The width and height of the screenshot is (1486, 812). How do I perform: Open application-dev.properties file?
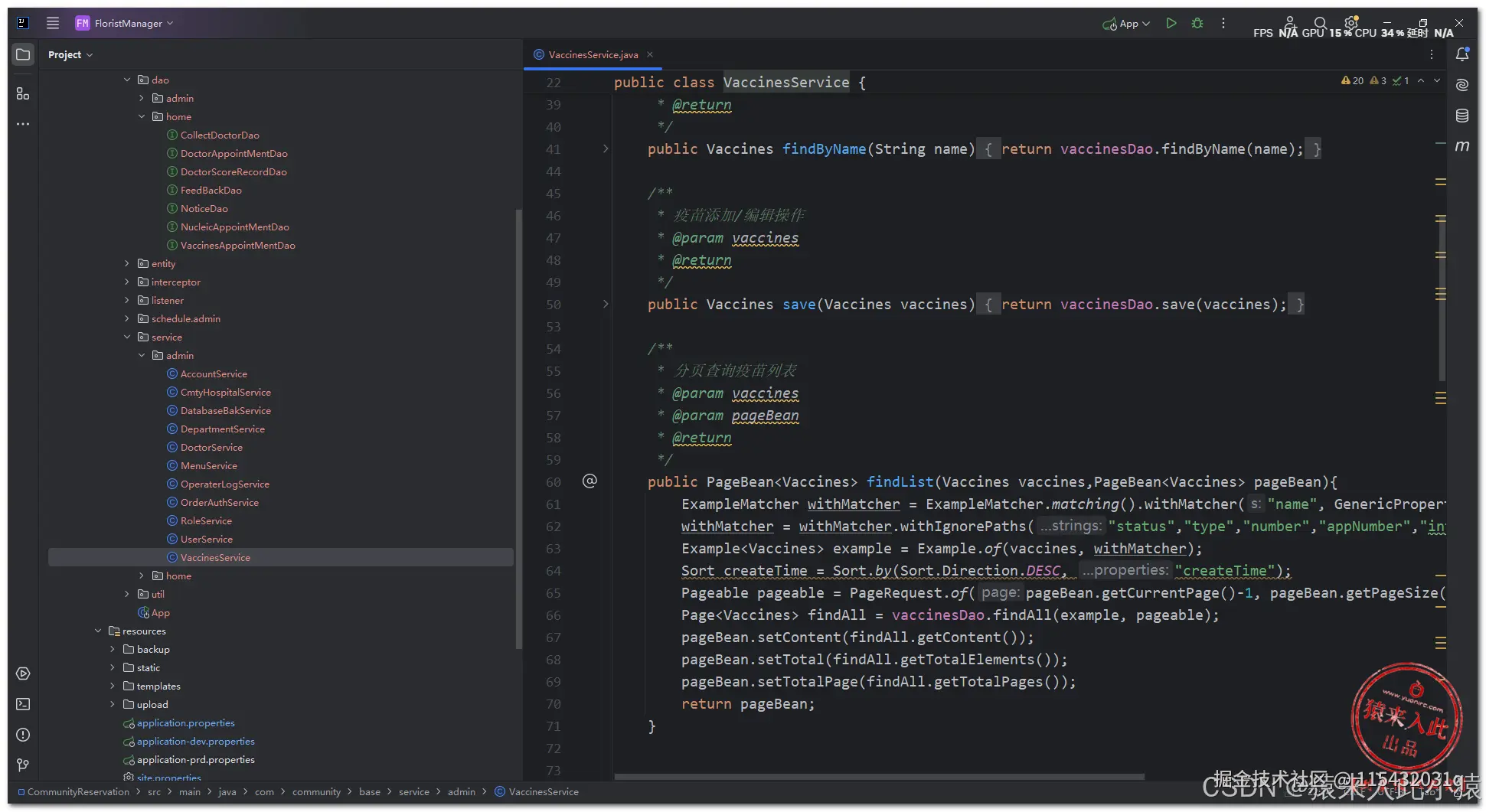195,741
